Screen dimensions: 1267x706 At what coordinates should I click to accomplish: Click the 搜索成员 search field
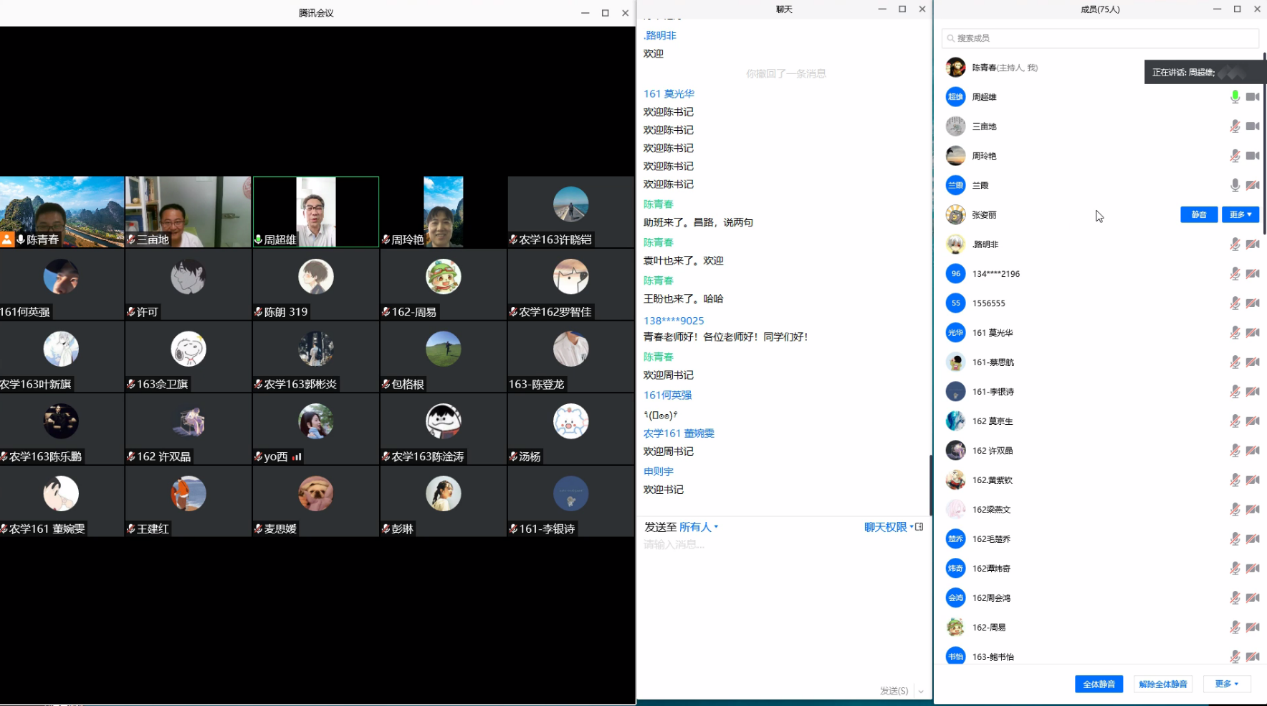click(1100, 38)
